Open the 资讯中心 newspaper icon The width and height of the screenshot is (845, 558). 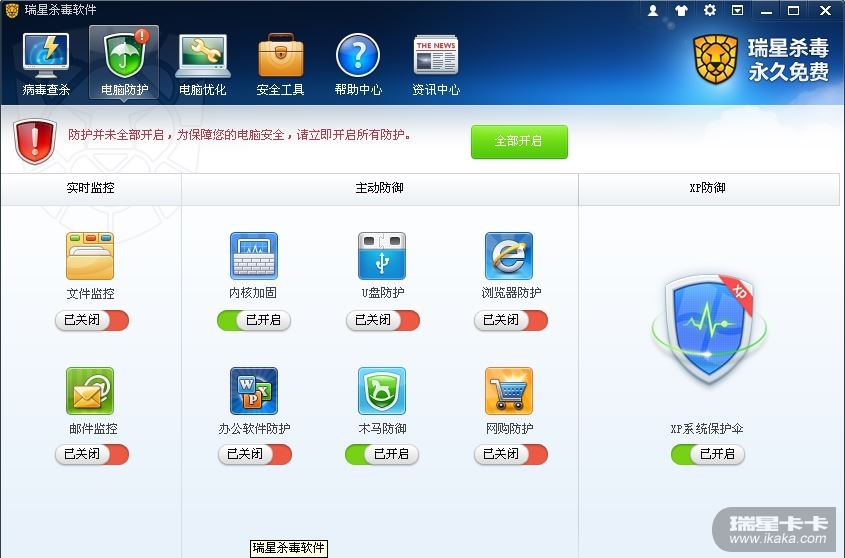(436, 54)
